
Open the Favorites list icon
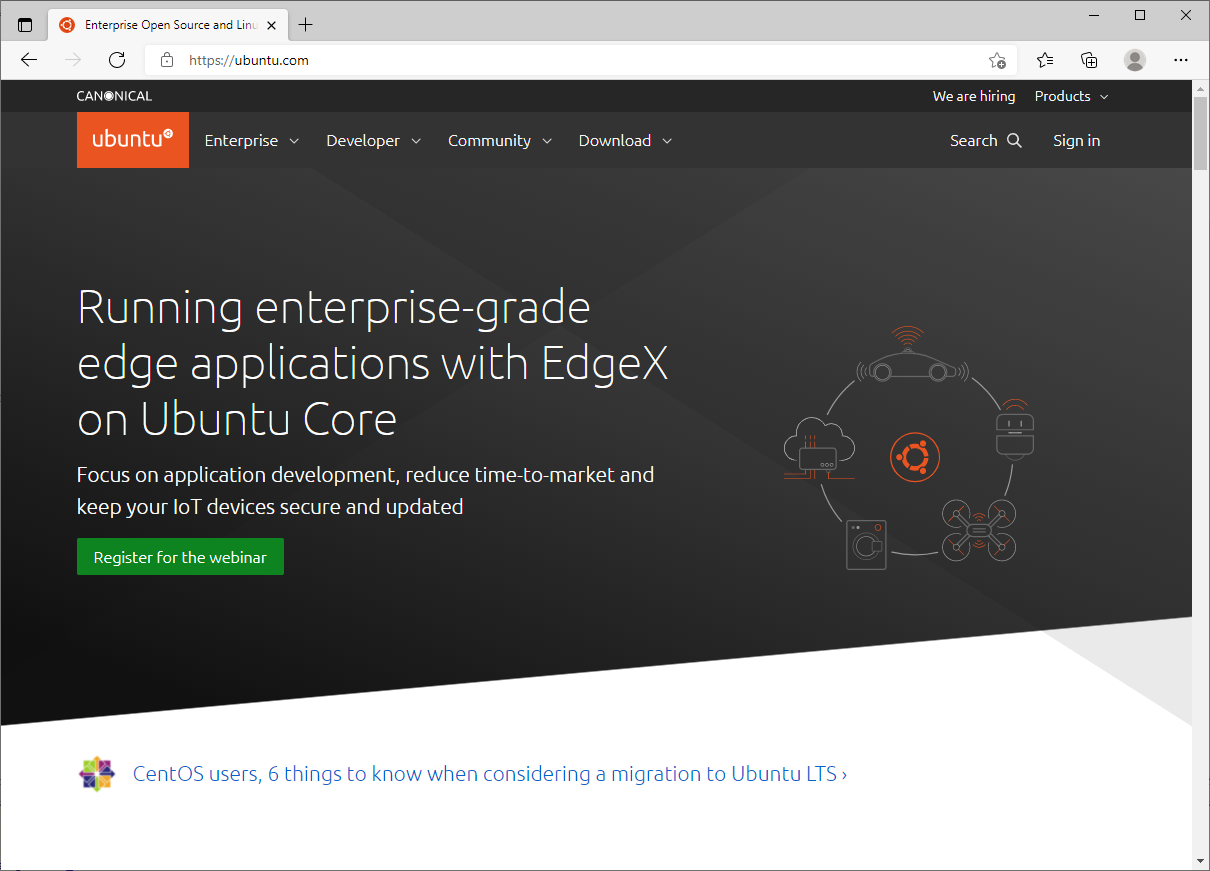click(1045, 60)
